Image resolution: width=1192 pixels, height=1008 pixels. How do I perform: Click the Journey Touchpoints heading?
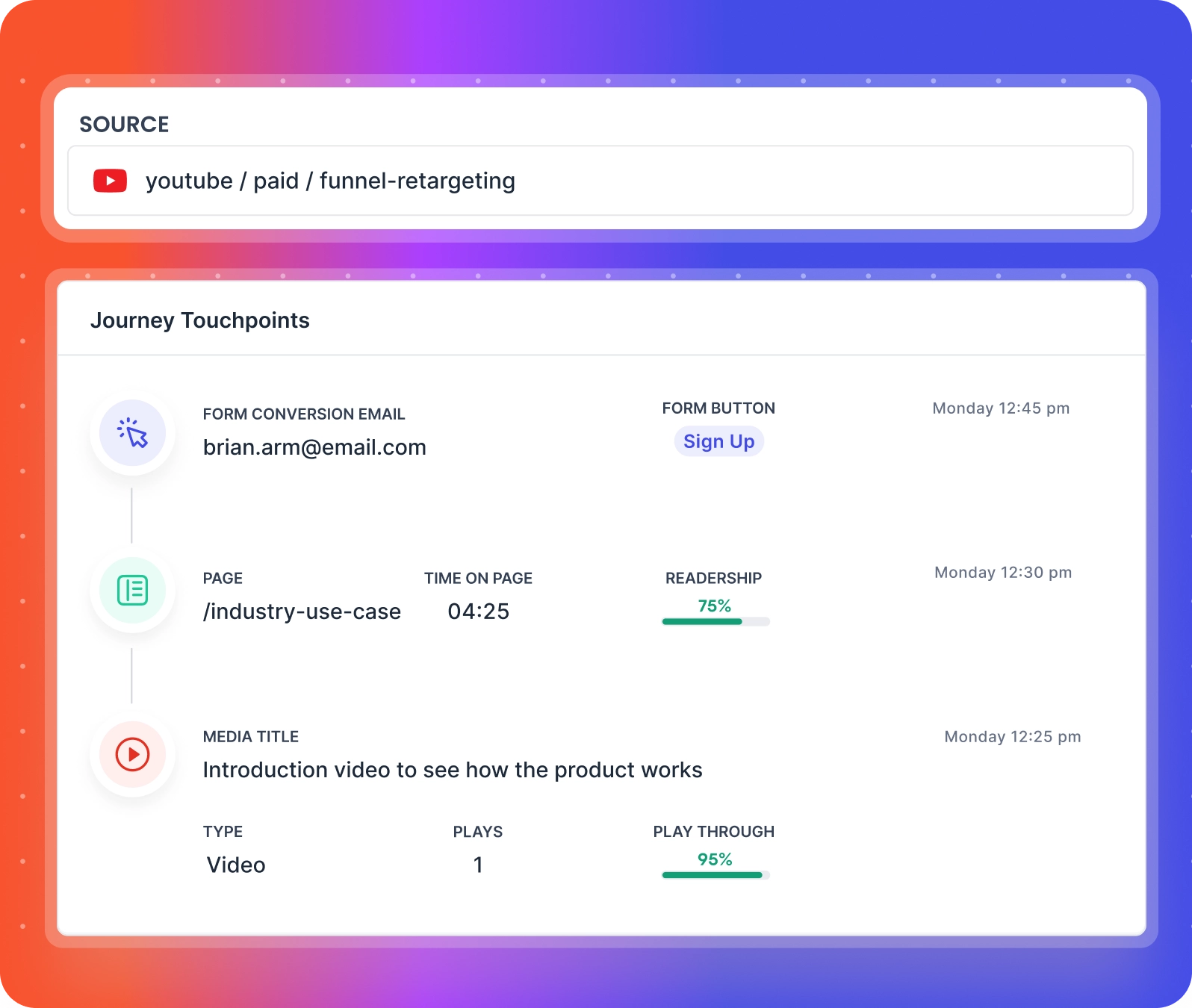199,320
